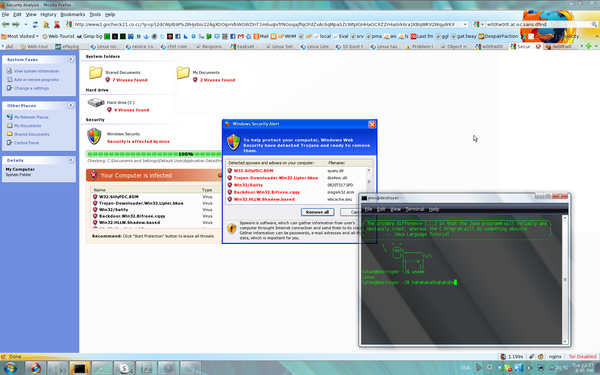Image resolution: width=600 pixels, height=375 pixels.
Task: Switch to the taskset tab
Action: (245, 46)
